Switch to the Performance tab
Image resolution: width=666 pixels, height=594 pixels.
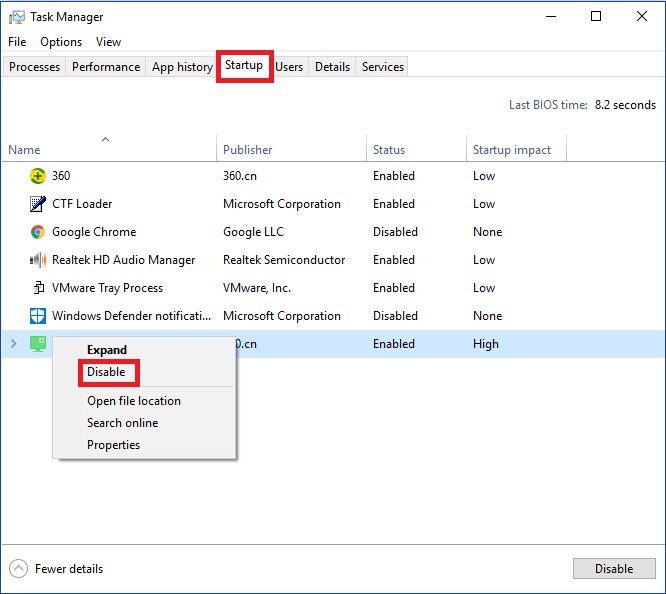106,67
